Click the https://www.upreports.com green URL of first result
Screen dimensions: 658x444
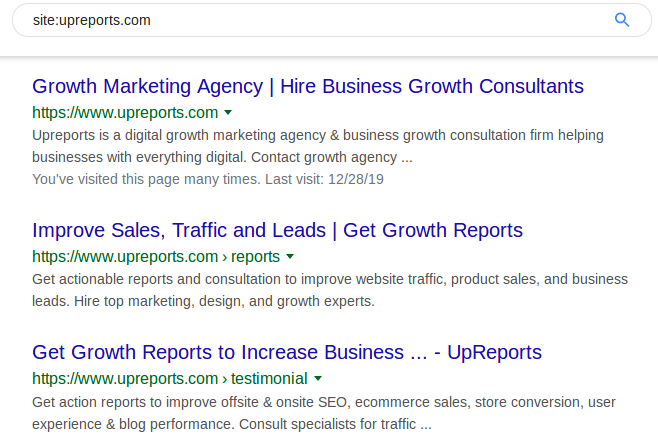(x=125, y=112)
